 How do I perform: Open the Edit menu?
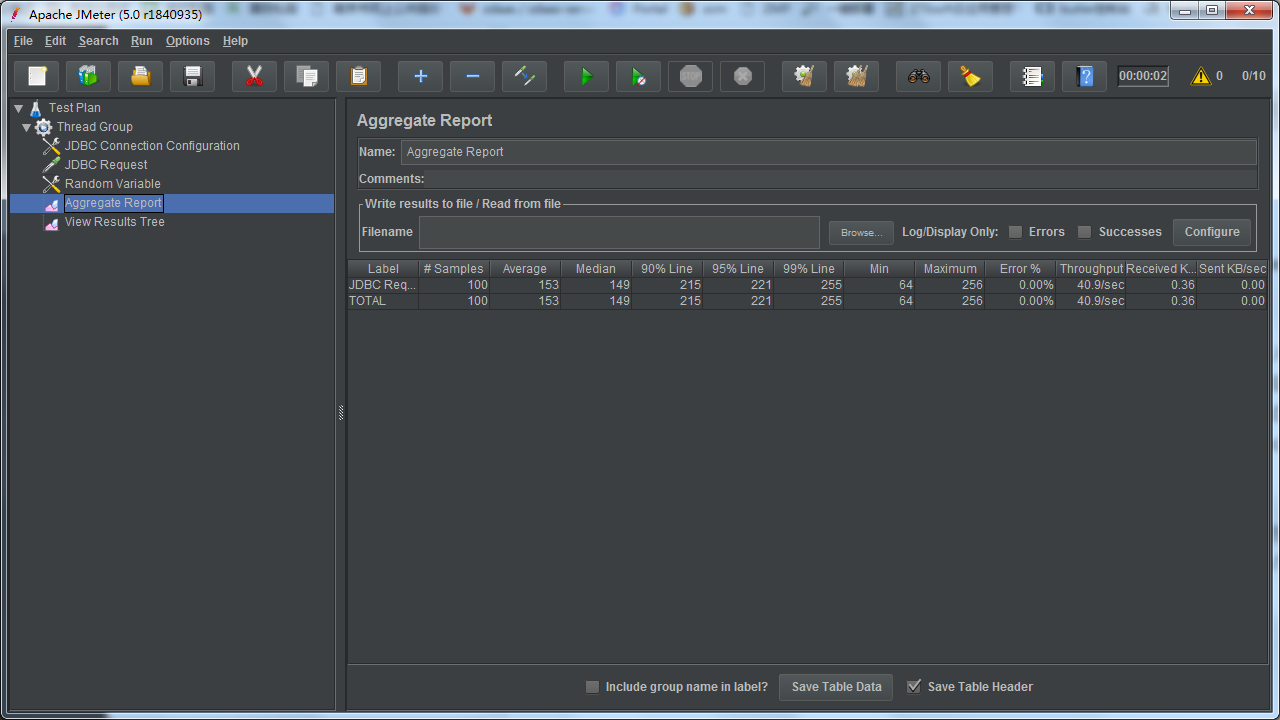coord(55,41)
